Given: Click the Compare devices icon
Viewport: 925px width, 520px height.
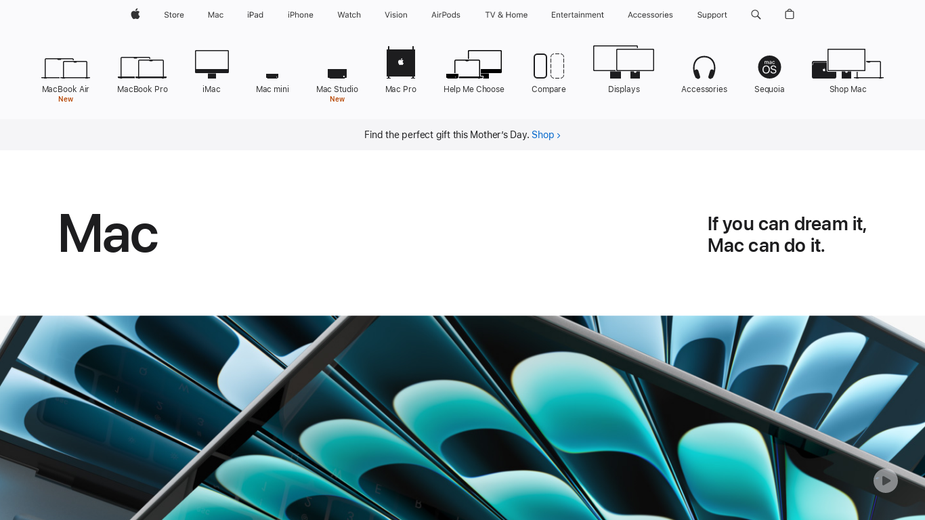Looking at the screenshot, I should (x=549, y=66).
